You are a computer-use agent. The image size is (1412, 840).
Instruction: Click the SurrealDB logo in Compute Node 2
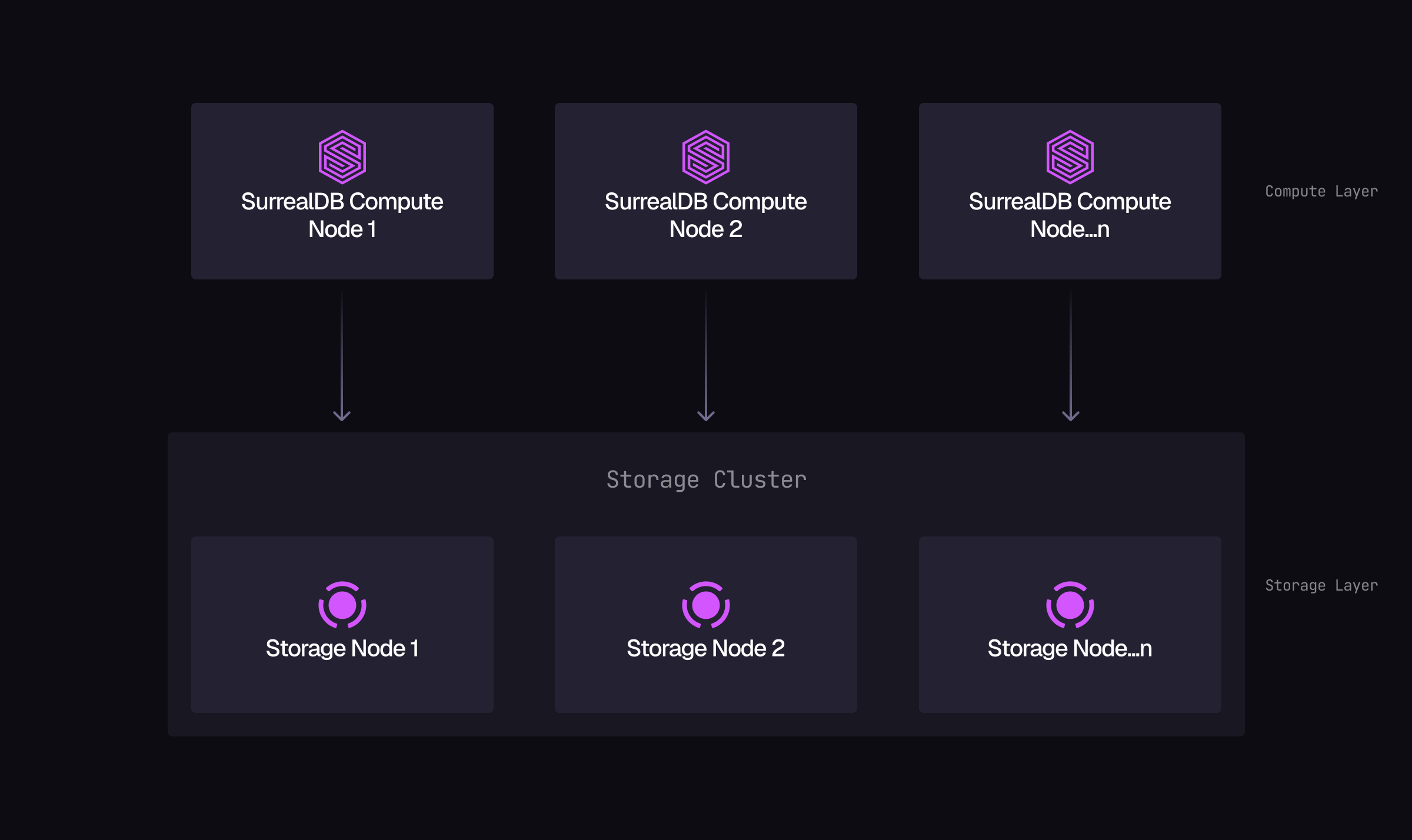click(x=706, y=157)
